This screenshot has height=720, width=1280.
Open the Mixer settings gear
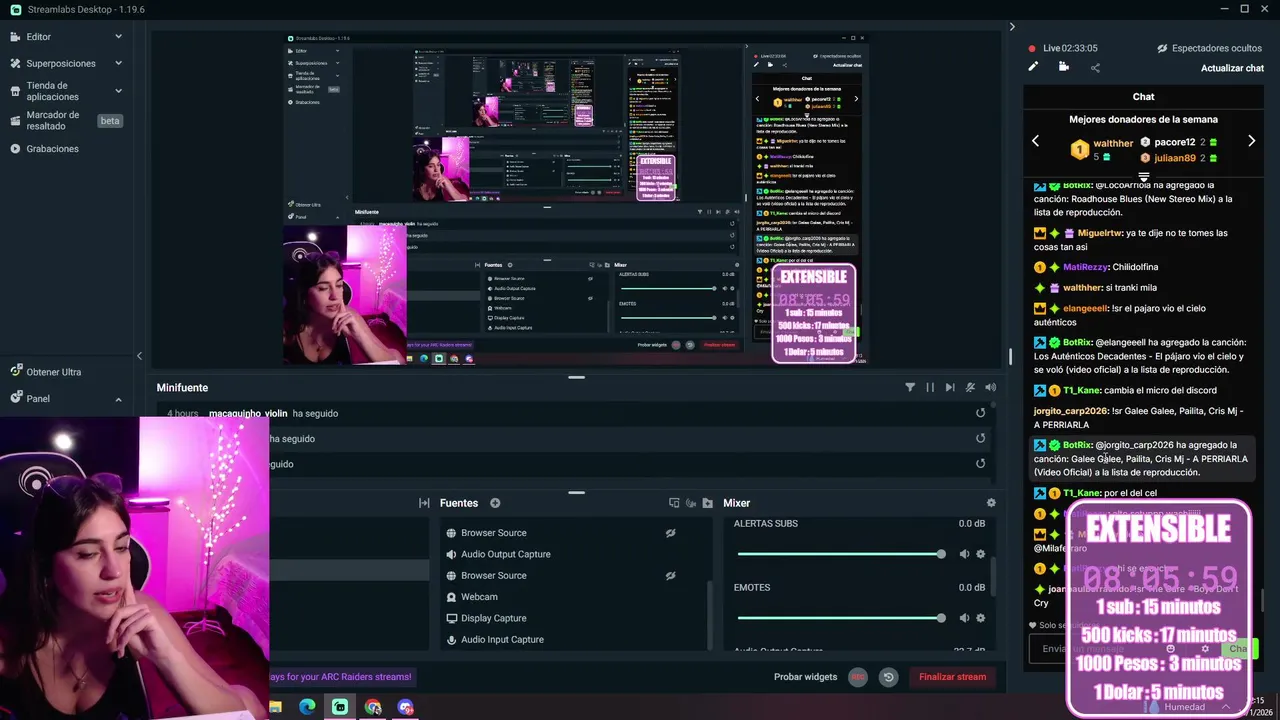click(991, 503)
